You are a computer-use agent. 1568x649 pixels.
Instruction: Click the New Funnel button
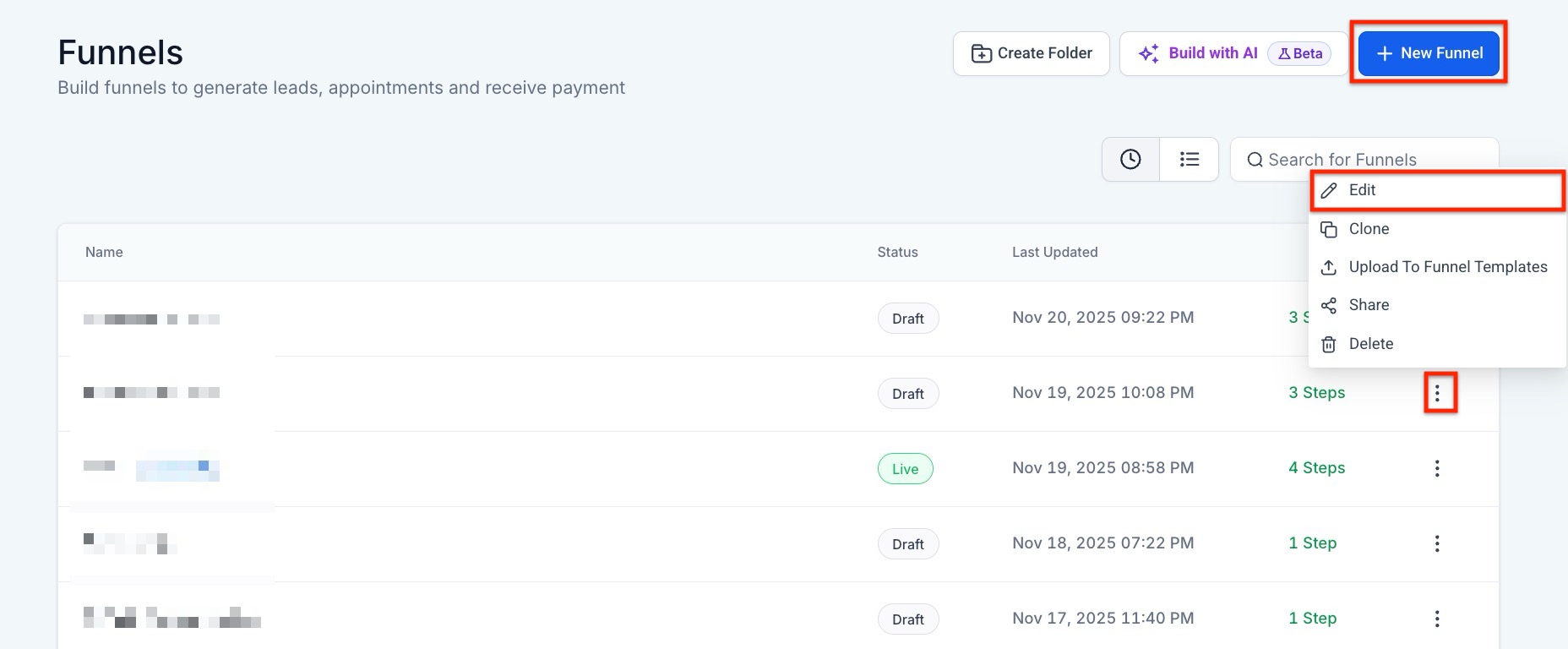[x=1429, y=53]
